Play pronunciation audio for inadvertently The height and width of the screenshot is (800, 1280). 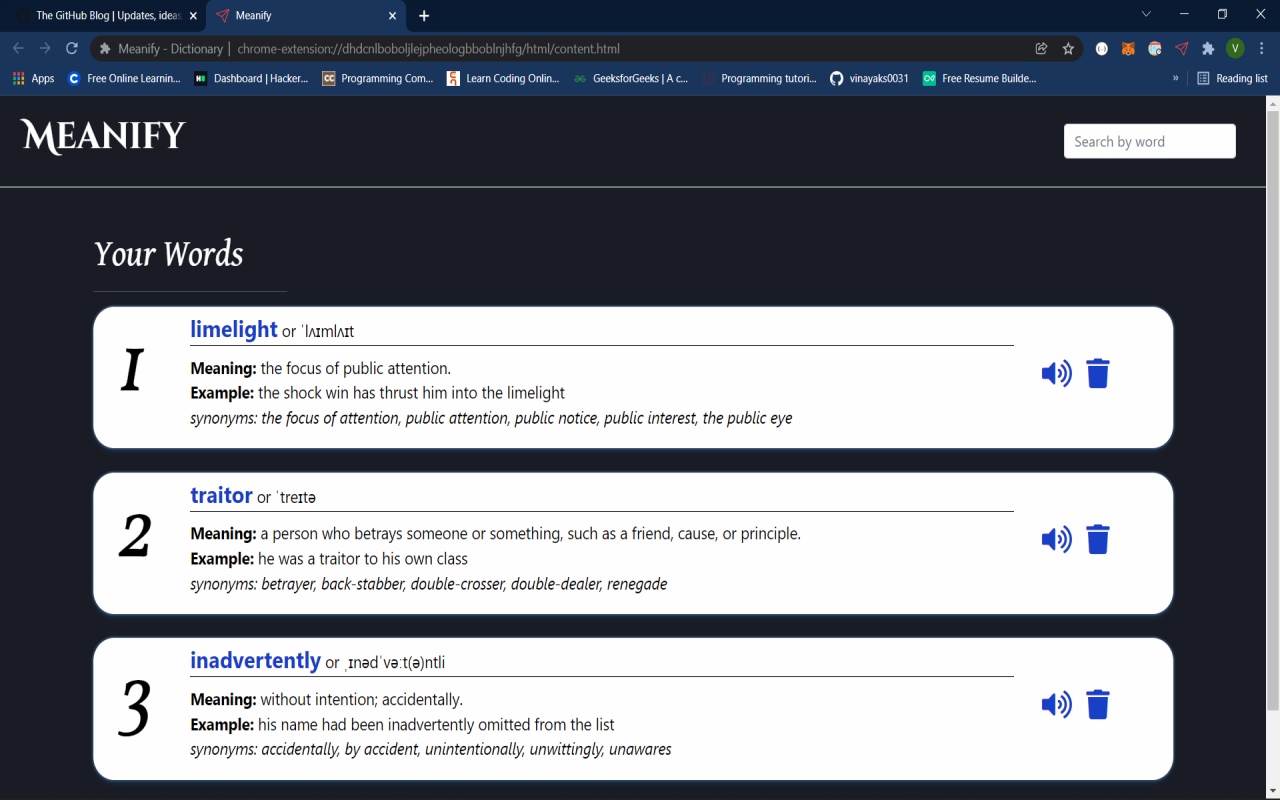(1056, 705)
